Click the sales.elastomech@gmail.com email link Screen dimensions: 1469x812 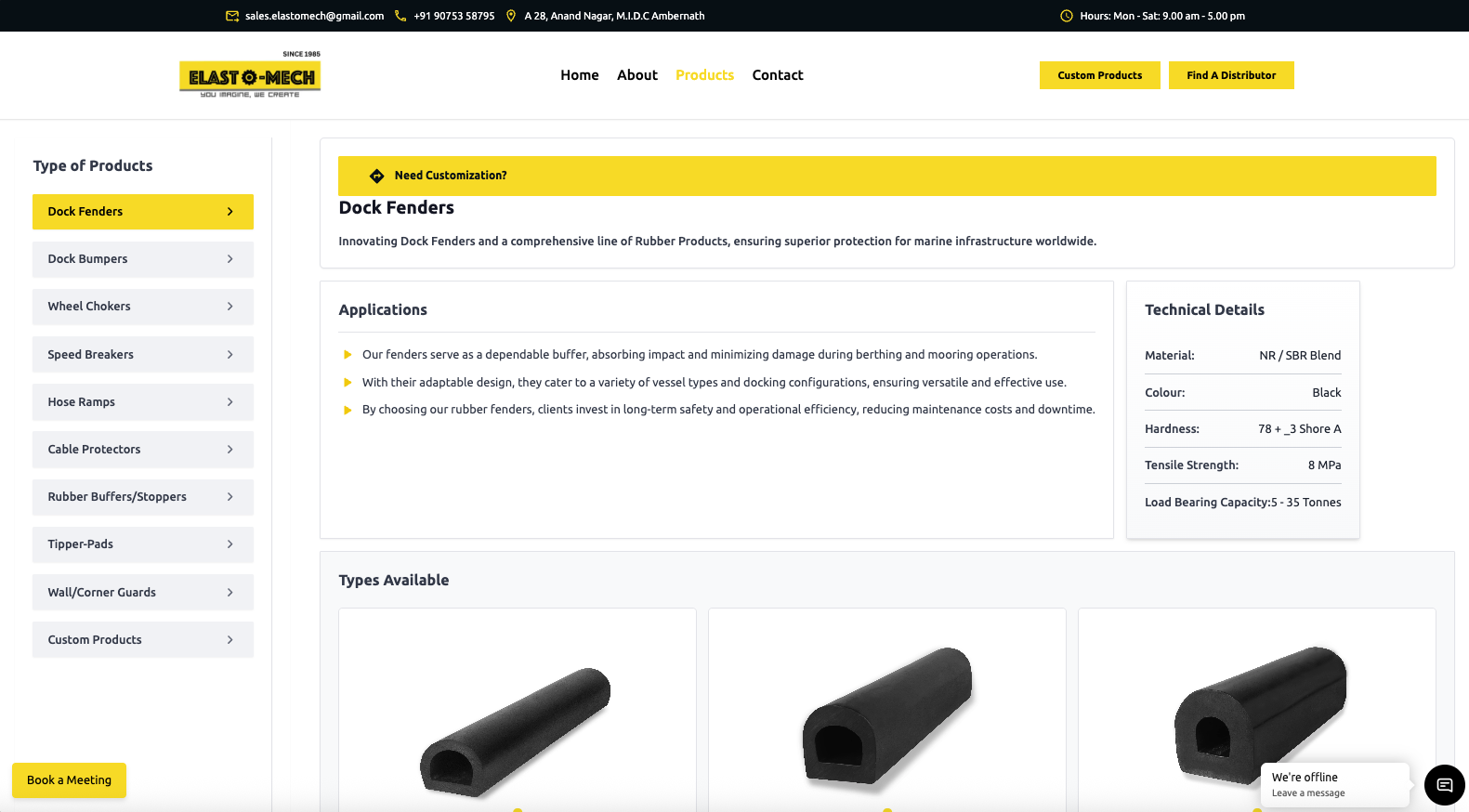(315, 16)
